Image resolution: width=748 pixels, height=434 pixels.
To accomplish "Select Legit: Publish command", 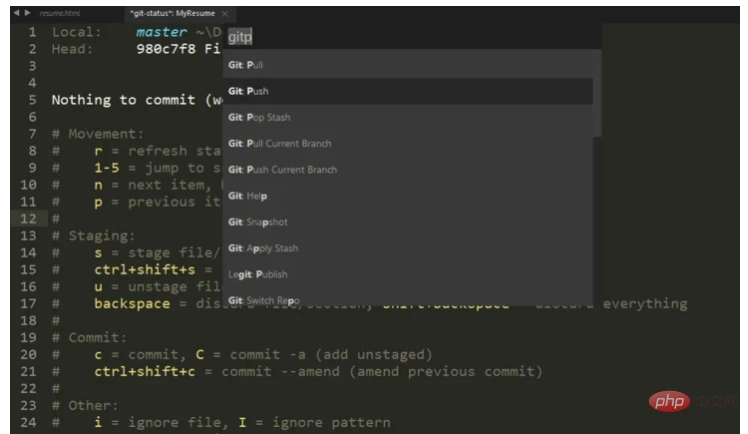I will point(408,275).
